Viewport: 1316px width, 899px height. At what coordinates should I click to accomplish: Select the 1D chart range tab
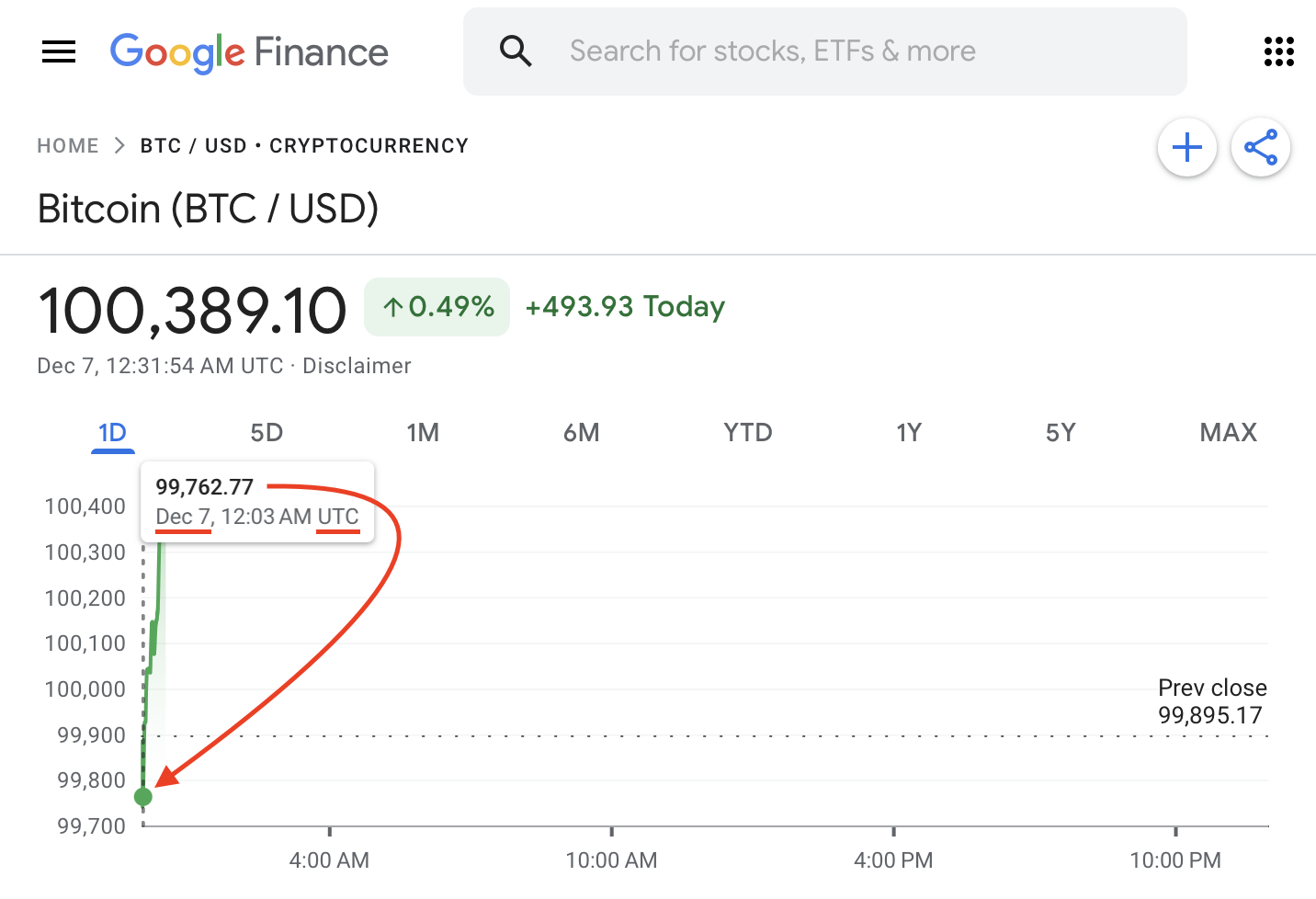click(112, 433)
